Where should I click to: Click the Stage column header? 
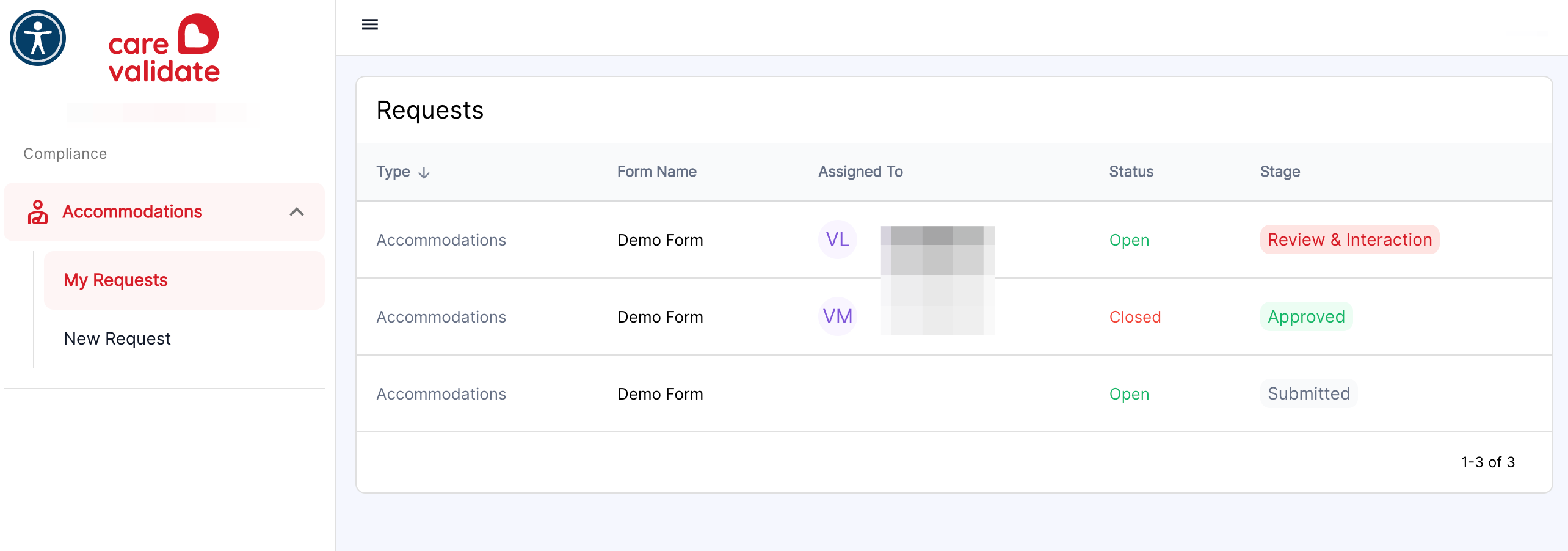click(x=1280, y=172)
